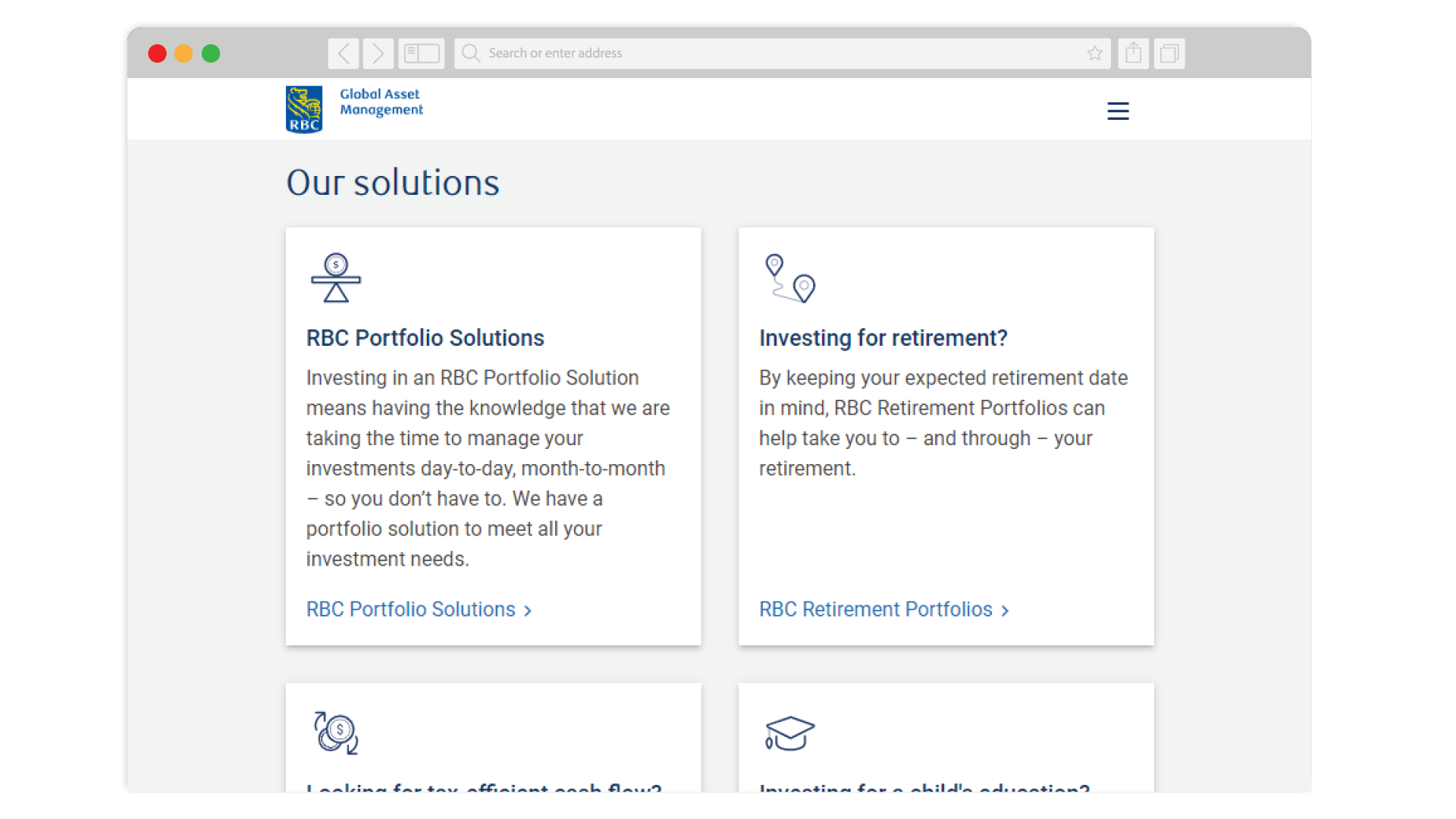The width and height of the screenshot is (1456, 819).
Task: Bookmark the page with the star icon
Action: pyautogui.click(x=1094, y=53)
